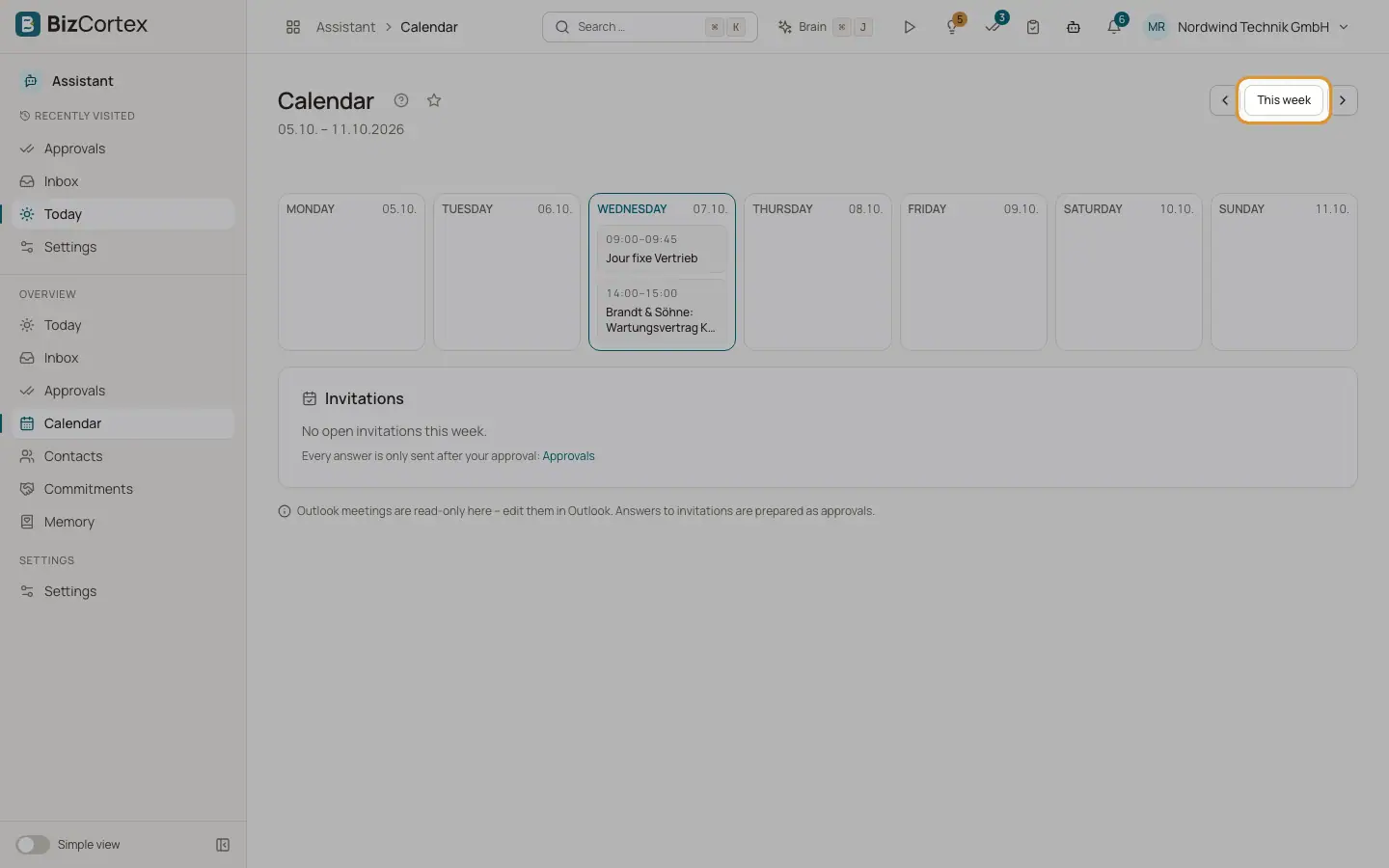Star the Calendar page as favorite
1389x868 pixels.
434,100
